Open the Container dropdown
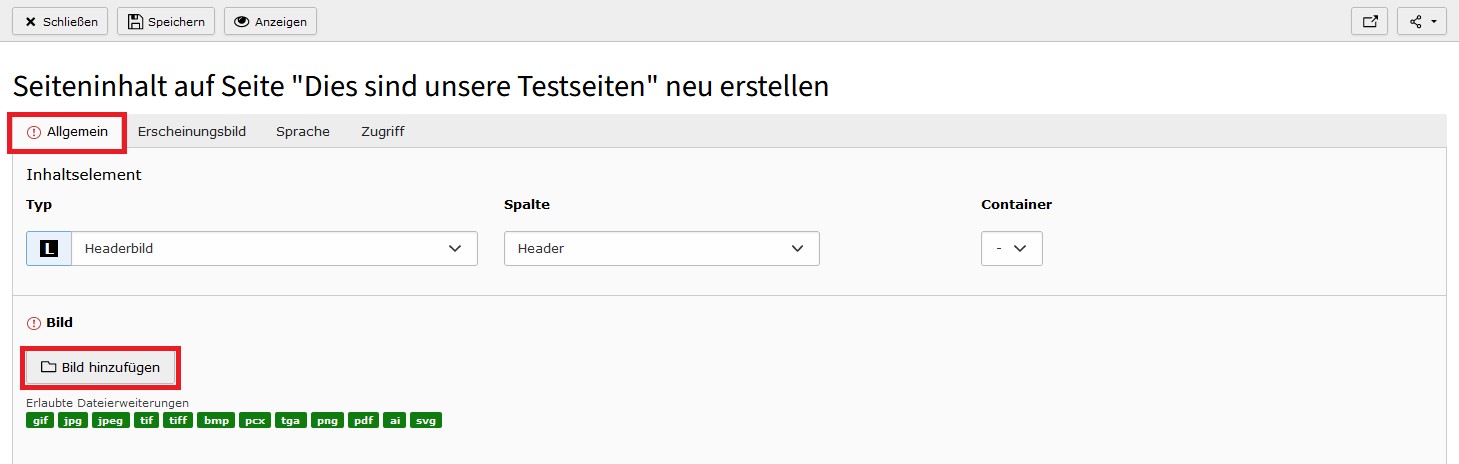Image resolution: width=1459 pixels, height=464 pixels. point(1012,249)
